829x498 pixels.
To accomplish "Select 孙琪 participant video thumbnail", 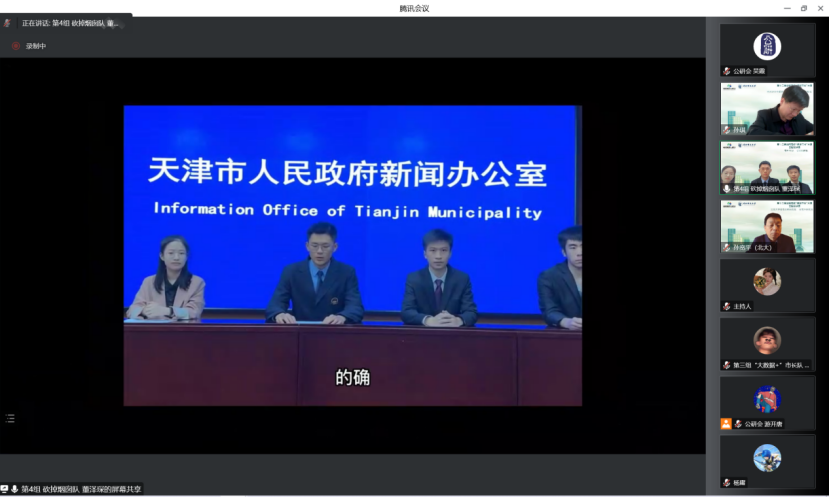I will coord(767,108).
